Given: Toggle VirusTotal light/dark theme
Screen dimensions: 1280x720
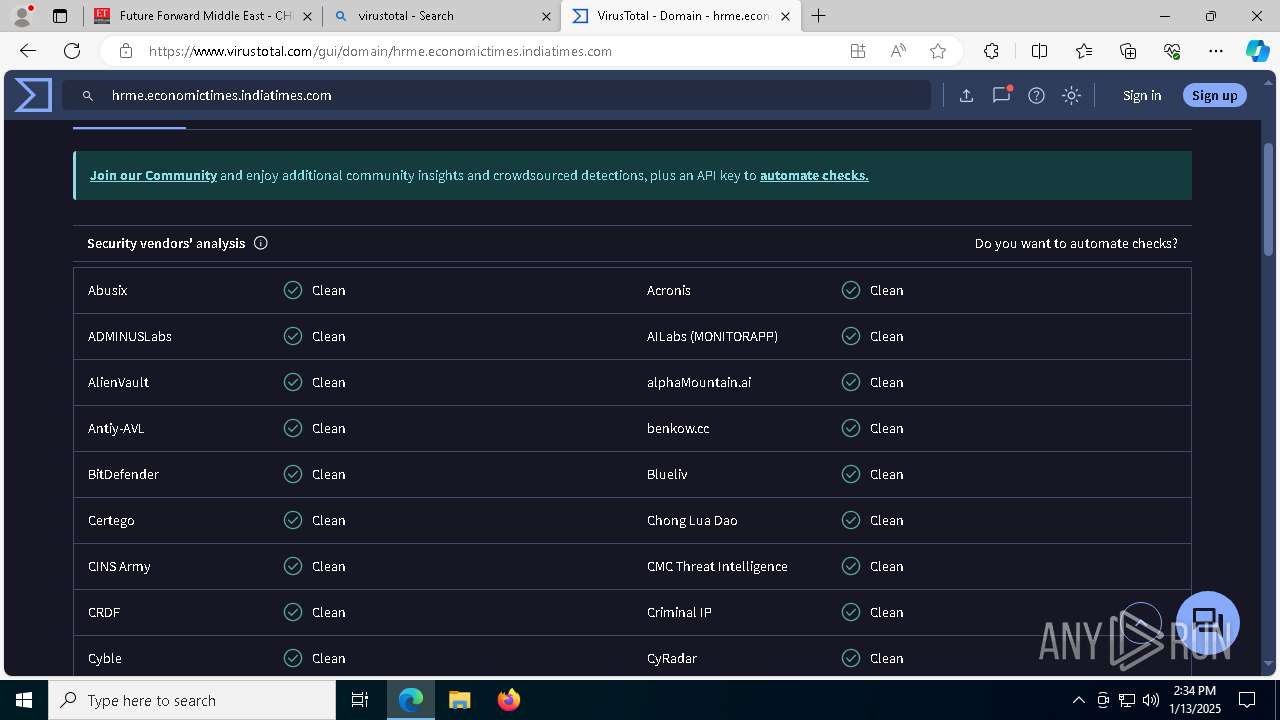Looking at the screenshot, I should pyautogui.click(x=1071, y=95).
